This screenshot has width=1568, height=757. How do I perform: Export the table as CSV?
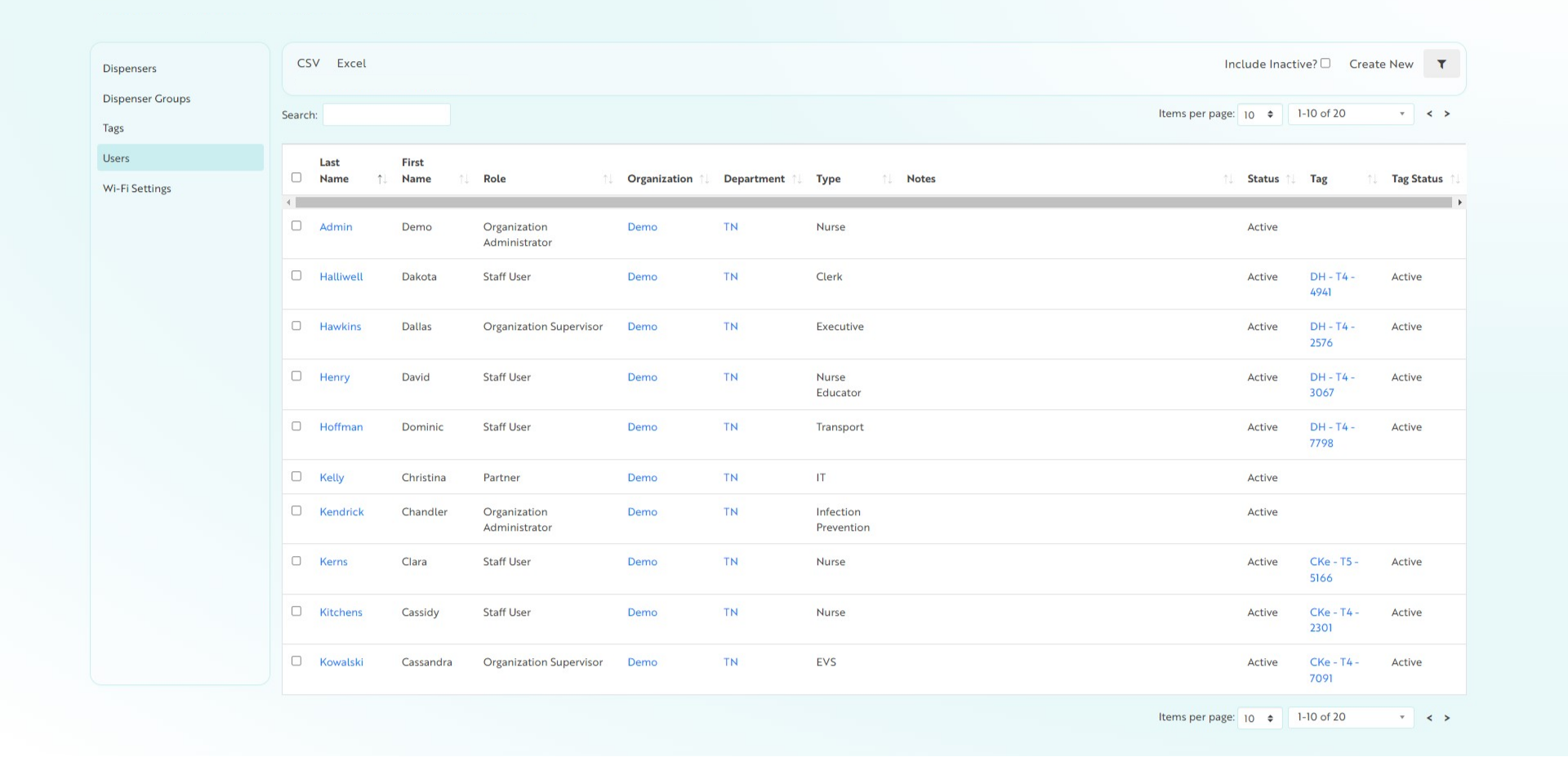point(309,64)
